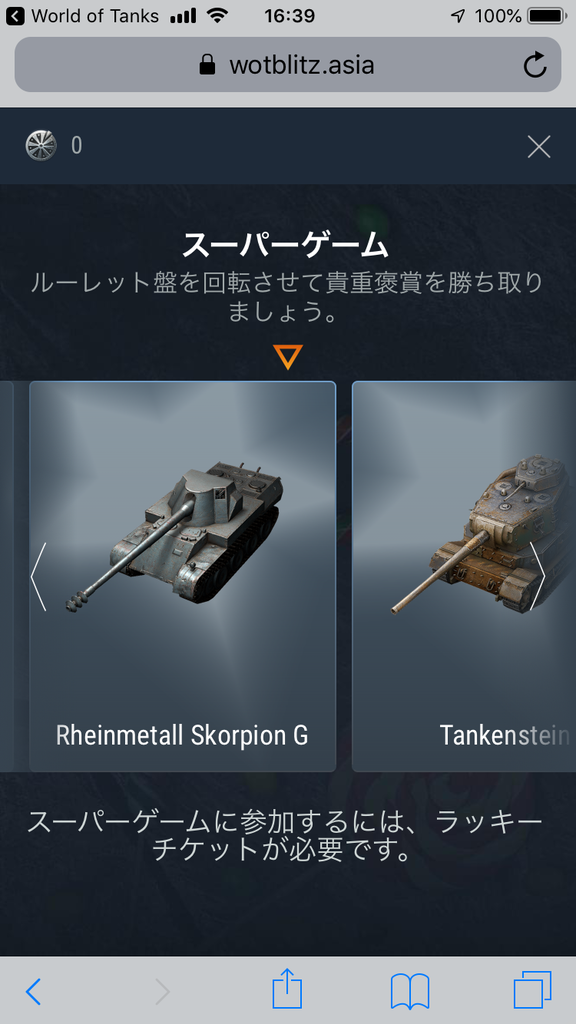Image resolution: width=576 pixels, height=1024 pixels.
Task: Tap the padlock icon in address bar
Action: [x=208, y=65]
